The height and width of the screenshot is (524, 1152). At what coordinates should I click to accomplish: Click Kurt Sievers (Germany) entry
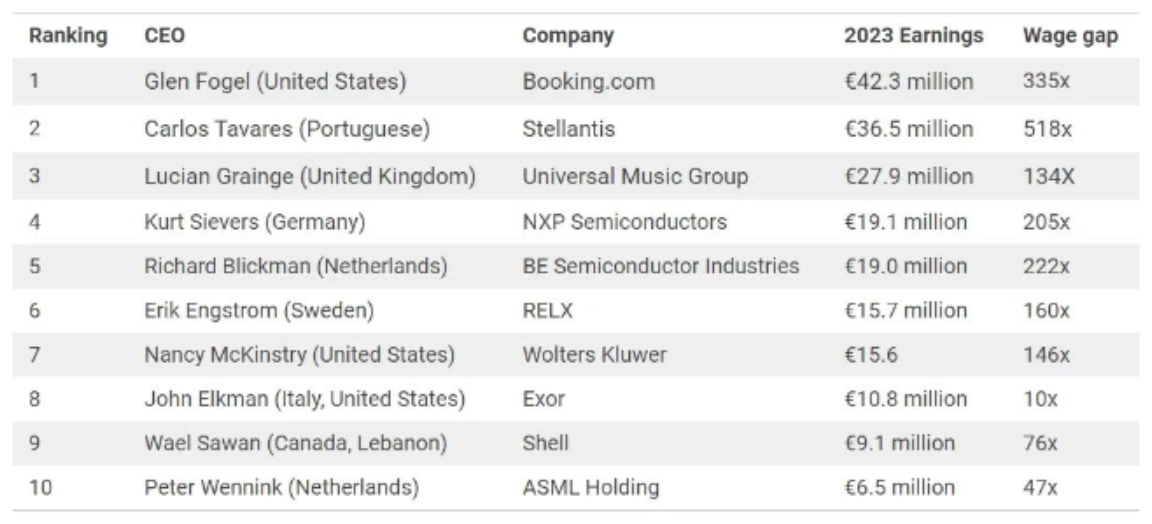255,221
